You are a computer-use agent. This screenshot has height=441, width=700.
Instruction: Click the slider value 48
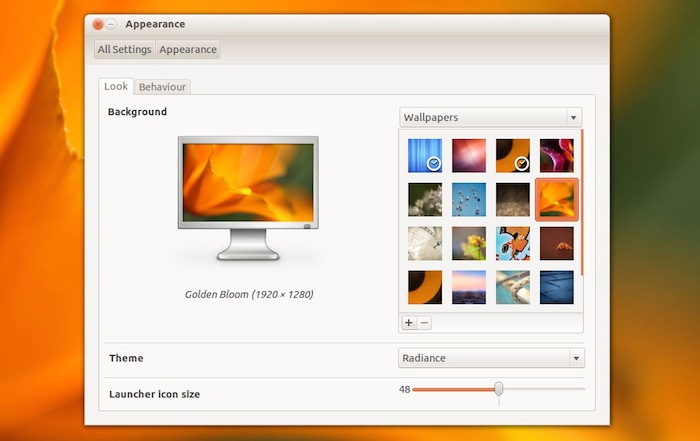pos(404,389)
